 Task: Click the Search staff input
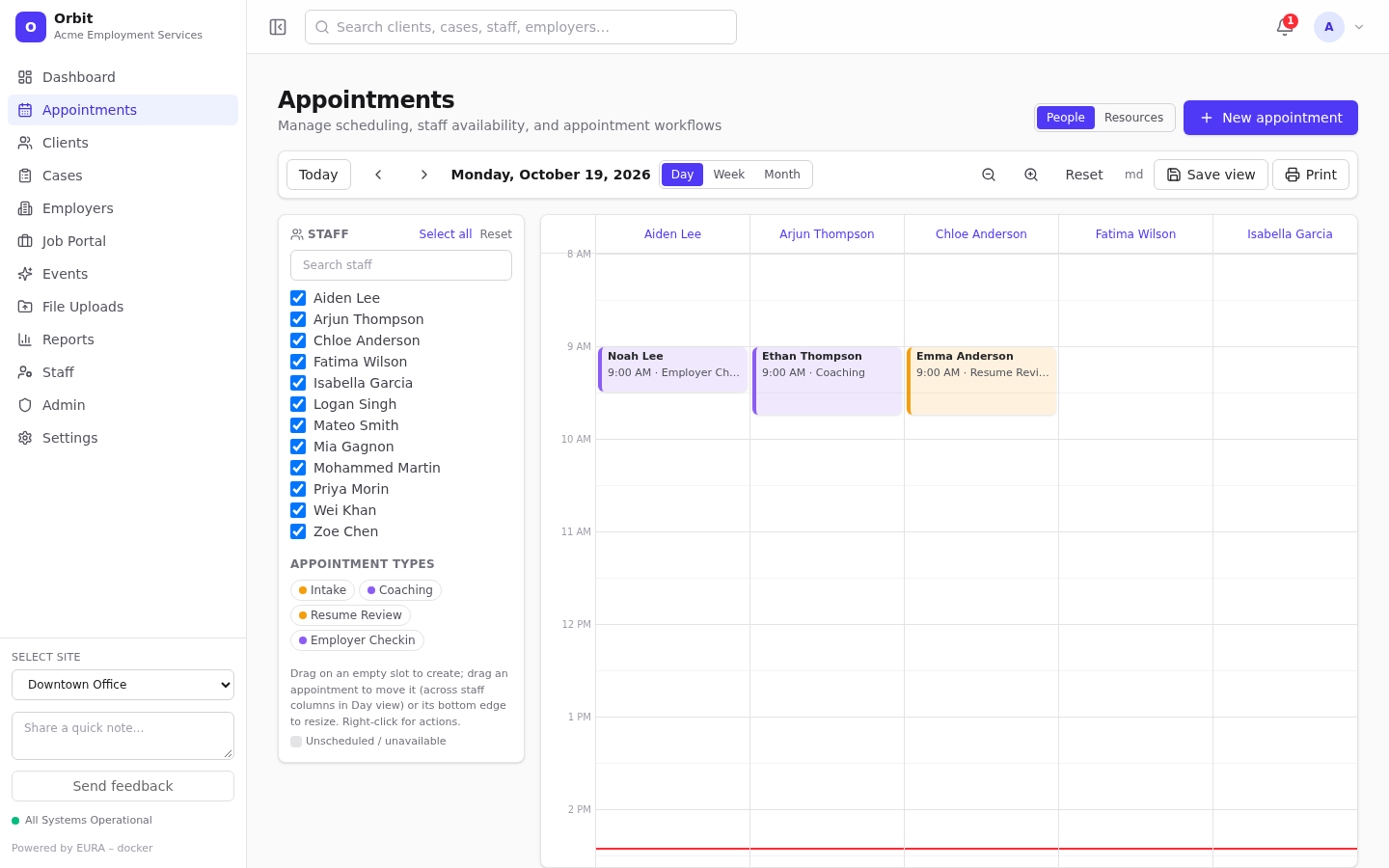(x=401, y=265)
